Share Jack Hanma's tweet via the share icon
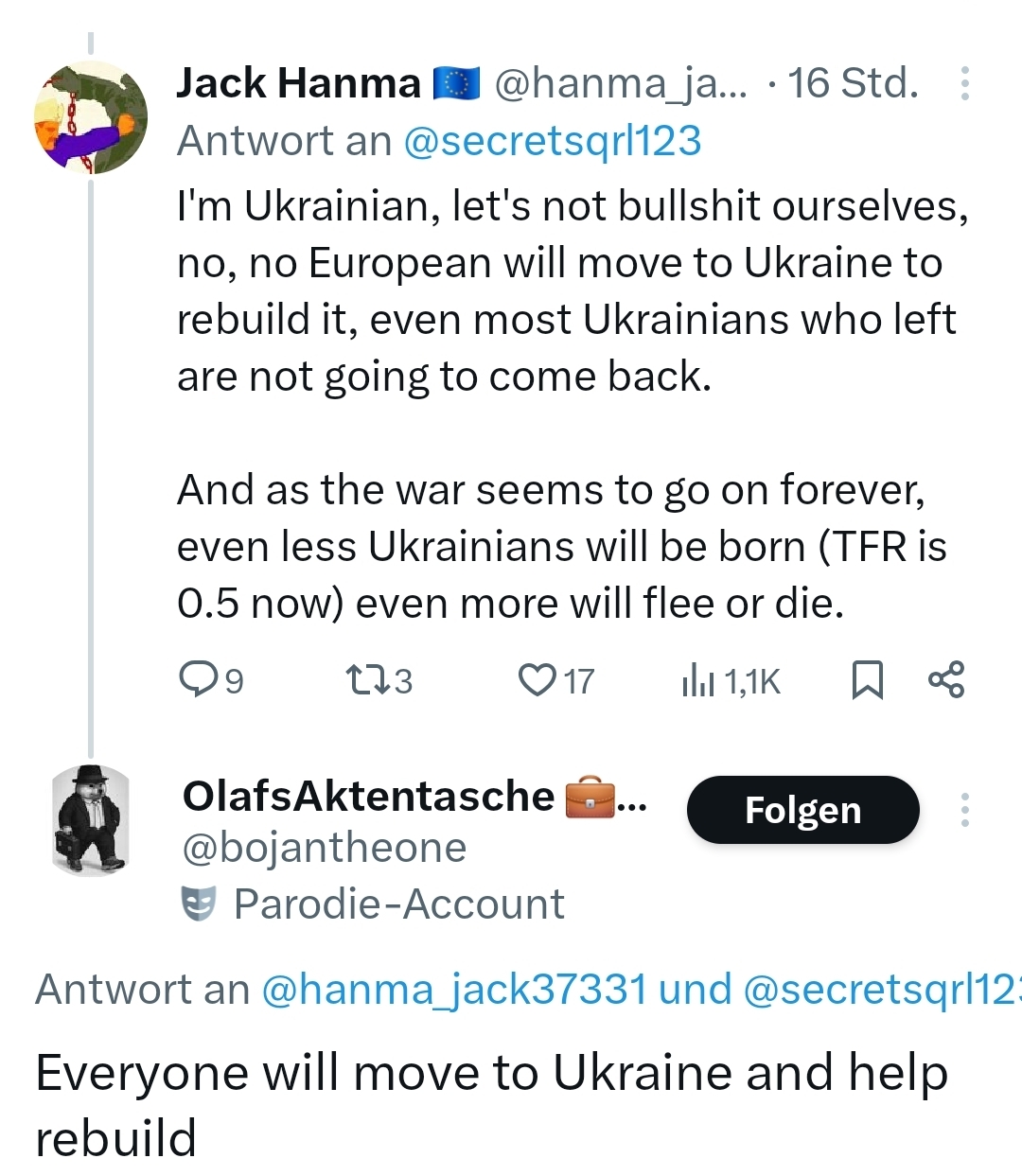The height and width of the screenshot is (1176, 1022). click(946, 679)
